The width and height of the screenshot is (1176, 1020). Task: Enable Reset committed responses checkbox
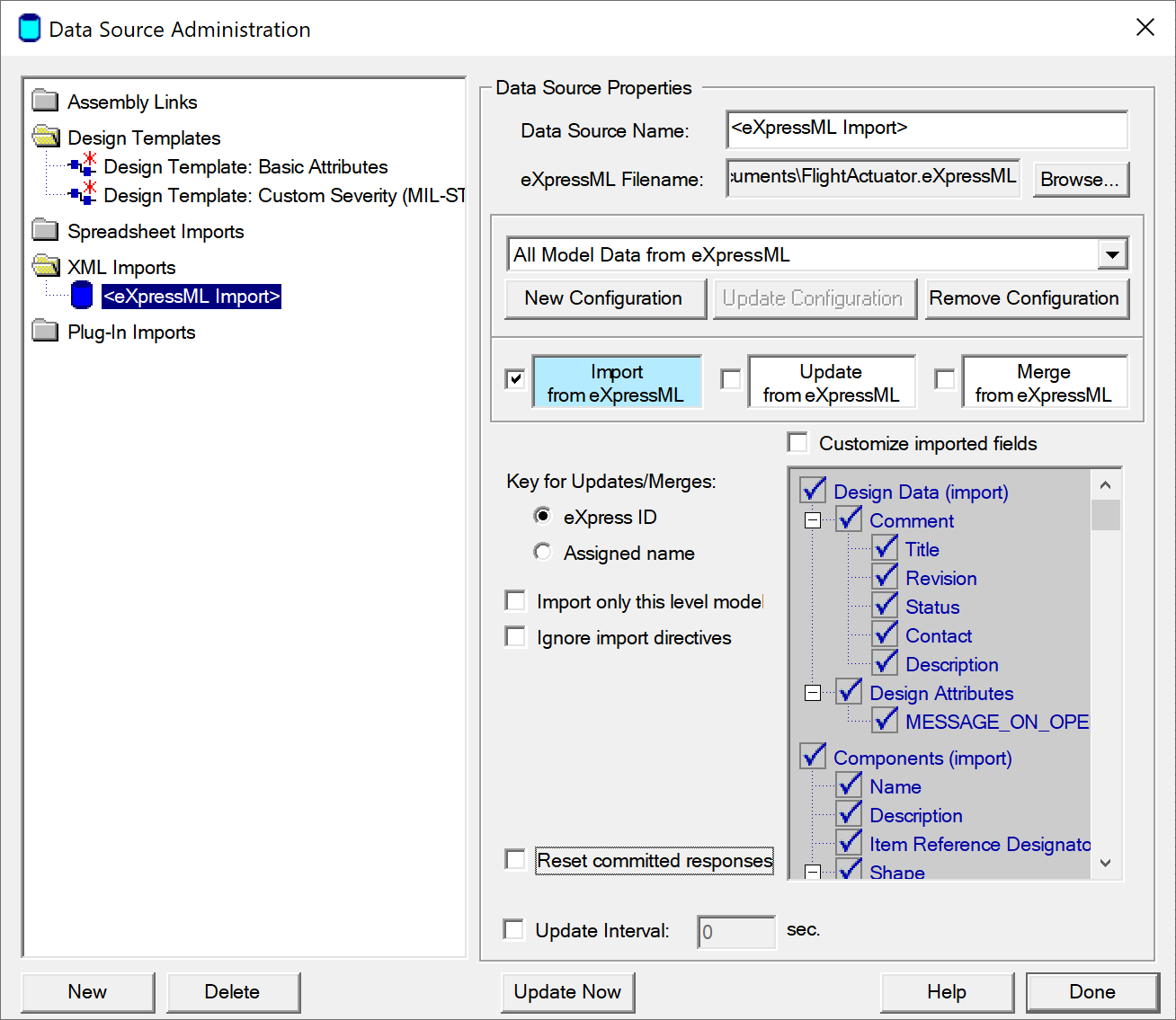pos(515,859)
